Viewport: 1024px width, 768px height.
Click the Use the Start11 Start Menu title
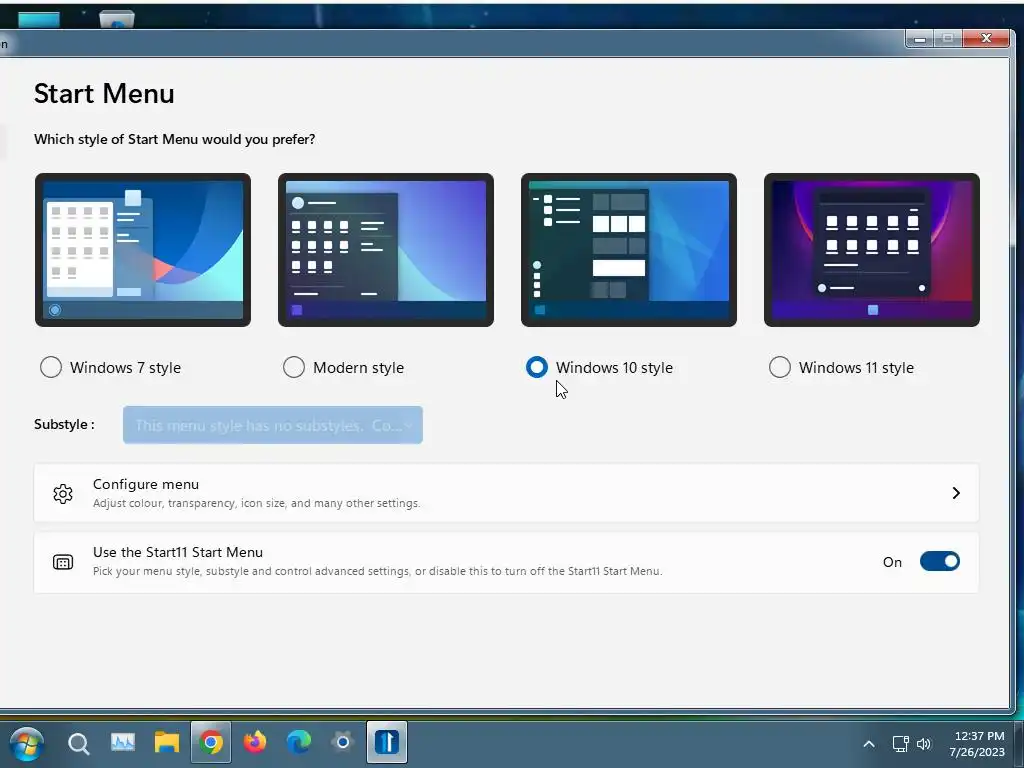(178, 552)
